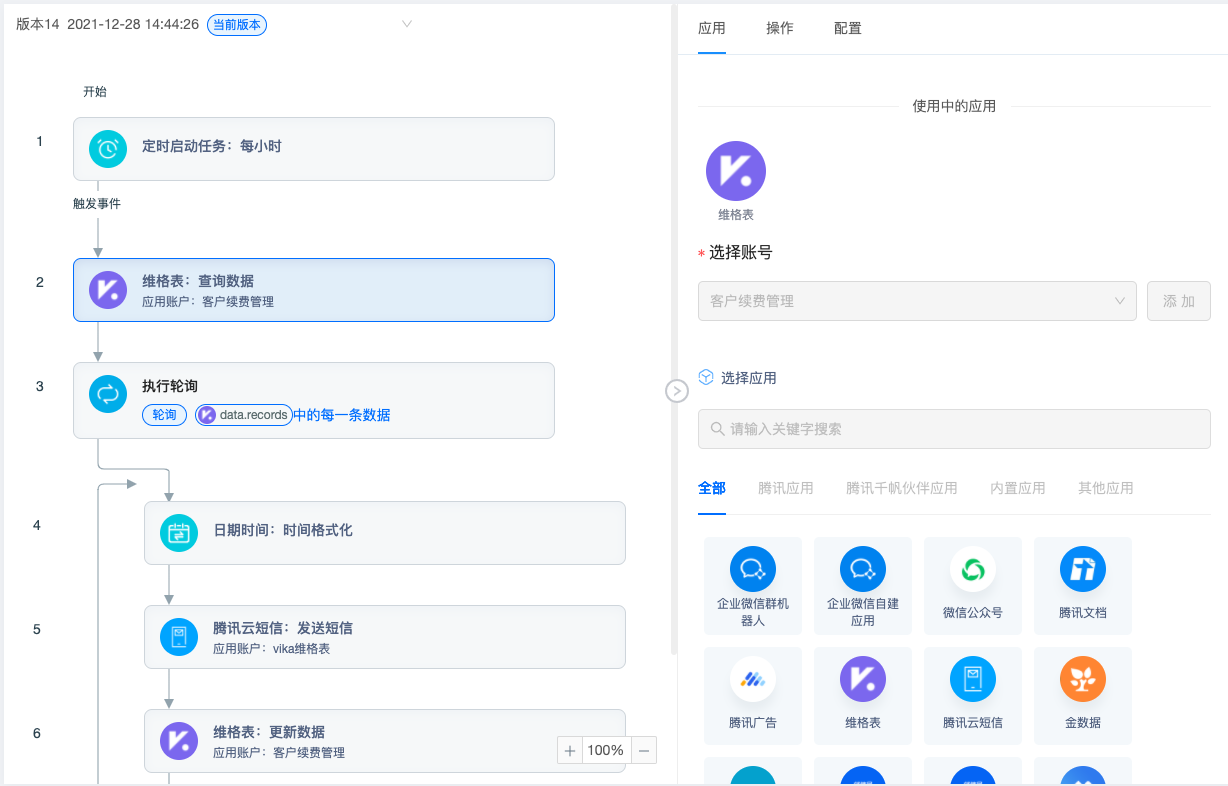The width and height of the screenshot is (1228, 786).
Task: Click the SMS icon in the 发送短信 step
Action: pyautogui.click(x=179, y=637)
